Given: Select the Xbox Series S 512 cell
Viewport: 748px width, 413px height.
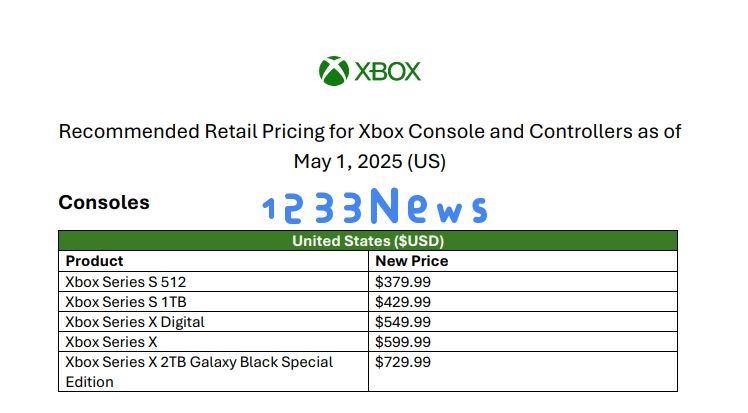Looking at the screenshot, I should coord(213,282).
